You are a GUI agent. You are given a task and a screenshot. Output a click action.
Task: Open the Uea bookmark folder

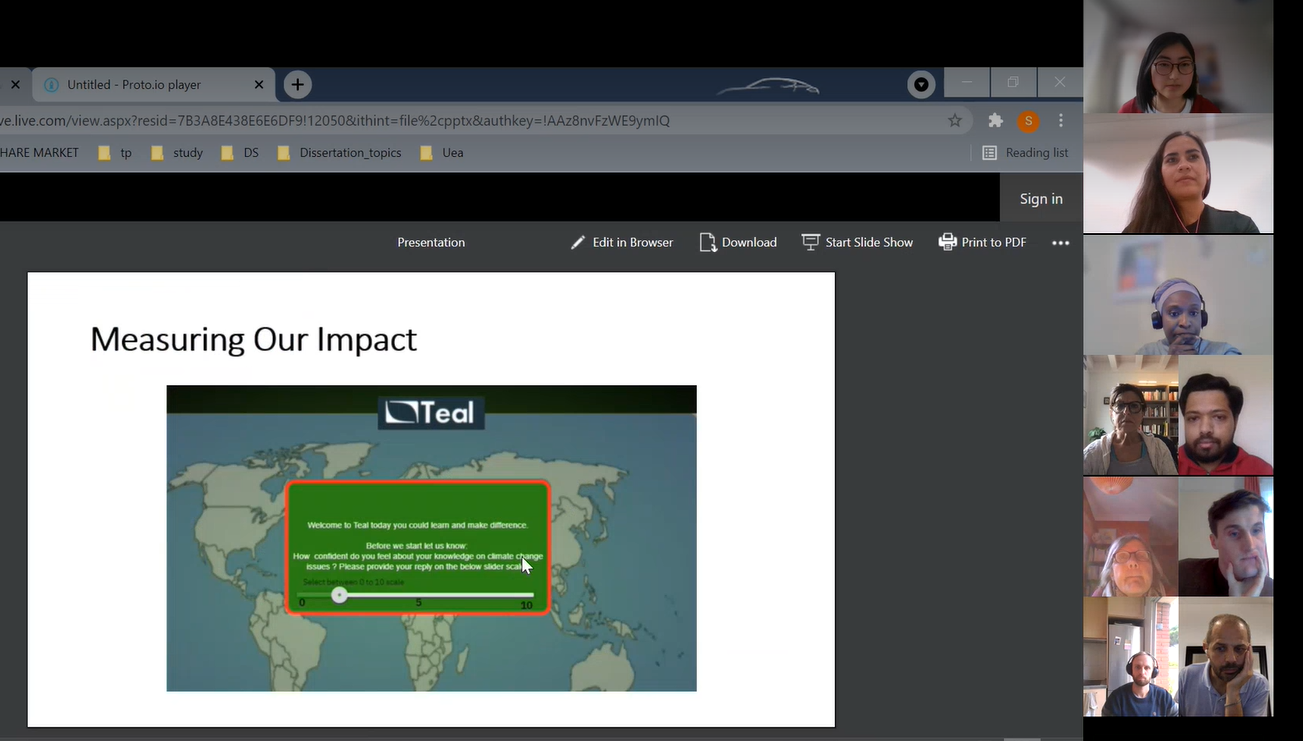(x=442, y=153)
